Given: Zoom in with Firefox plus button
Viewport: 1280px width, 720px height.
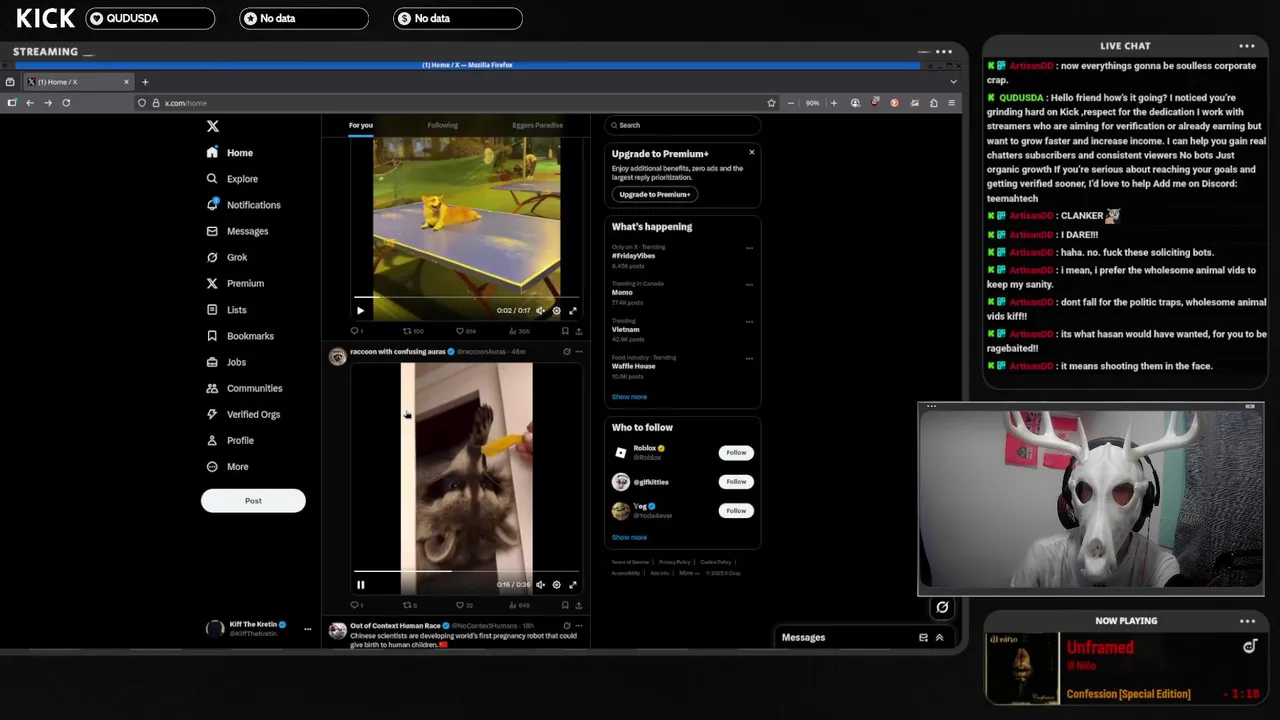Looking at the screenshot, I should [x=833, y=103].
